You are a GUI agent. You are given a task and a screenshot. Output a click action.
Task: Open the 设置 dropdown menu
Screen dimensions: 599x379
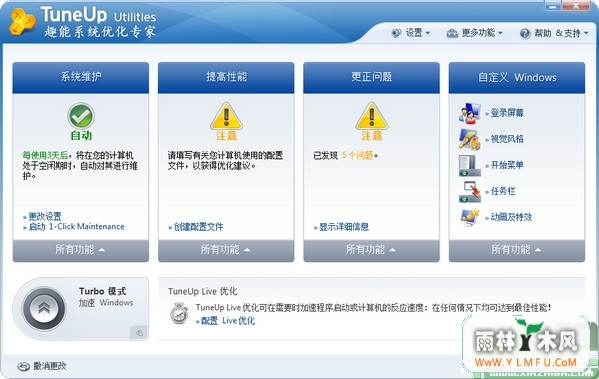411,33
